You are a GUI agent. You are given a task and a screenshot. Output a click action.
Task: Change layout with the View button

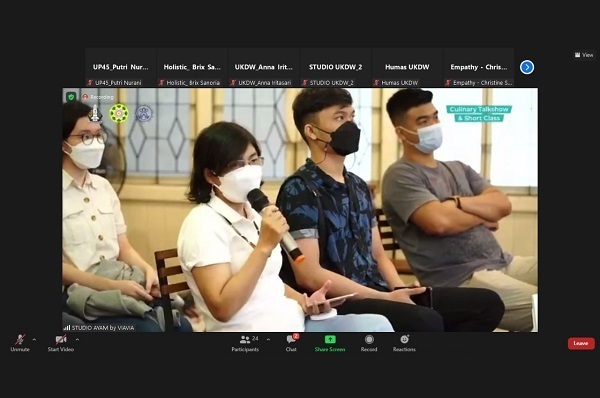(584, 55)
